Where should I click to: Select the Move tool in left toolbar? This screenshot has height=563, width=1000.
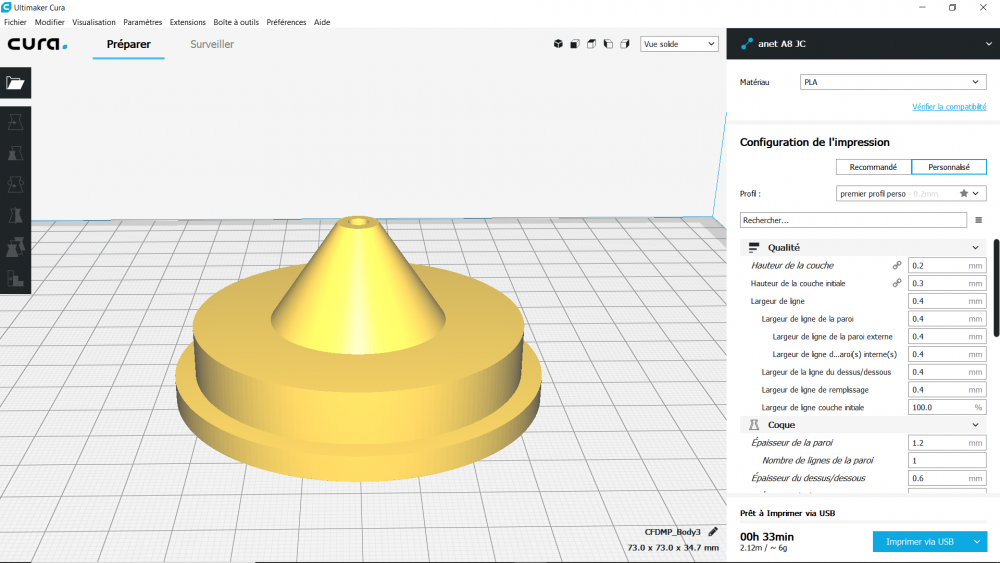click(15, 122)
